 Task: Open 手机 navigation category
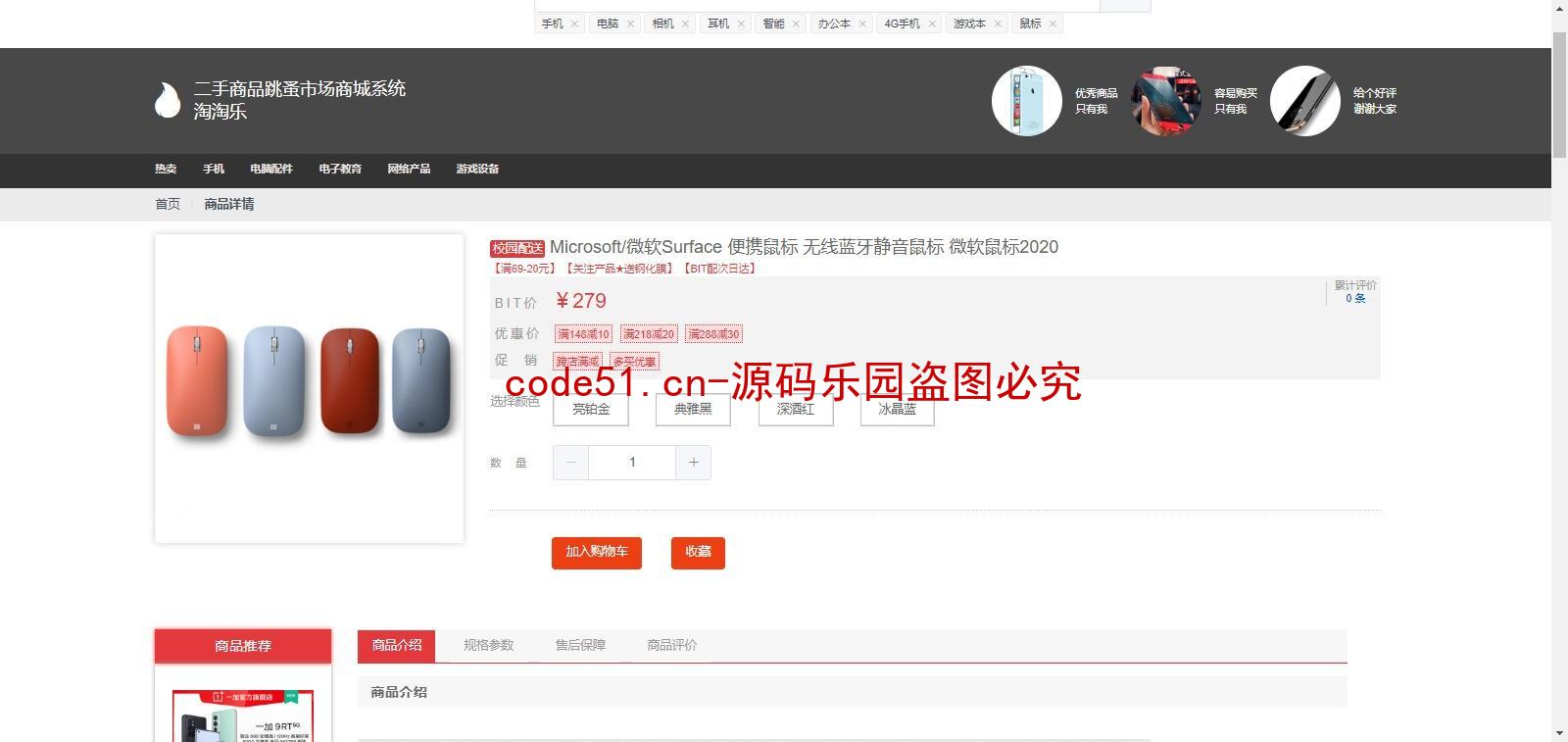point(214,170)
